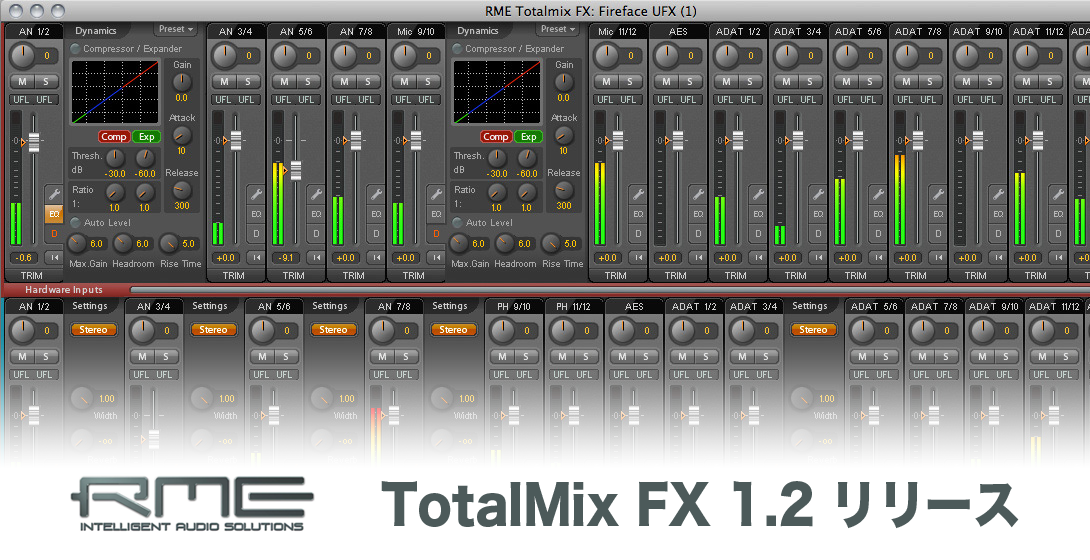
Task: Open wrench settings on the upper AES strip
Action: click(x=698, y=194)
